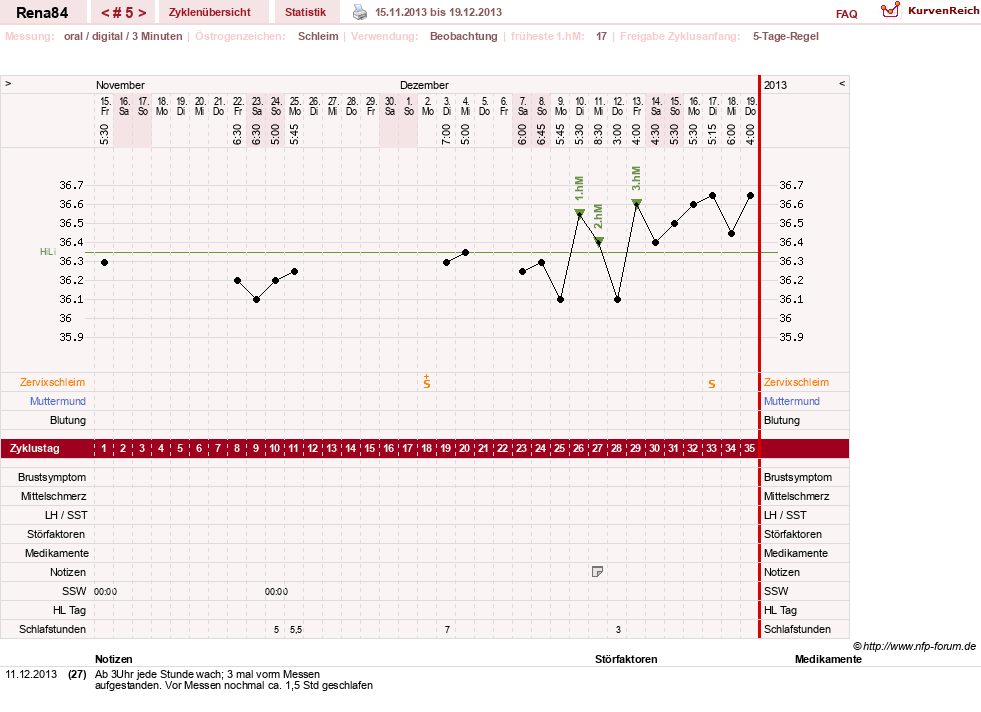
Task: Click the # 5 cycle number
Action: pyautogui.click(x=124, y=13)
